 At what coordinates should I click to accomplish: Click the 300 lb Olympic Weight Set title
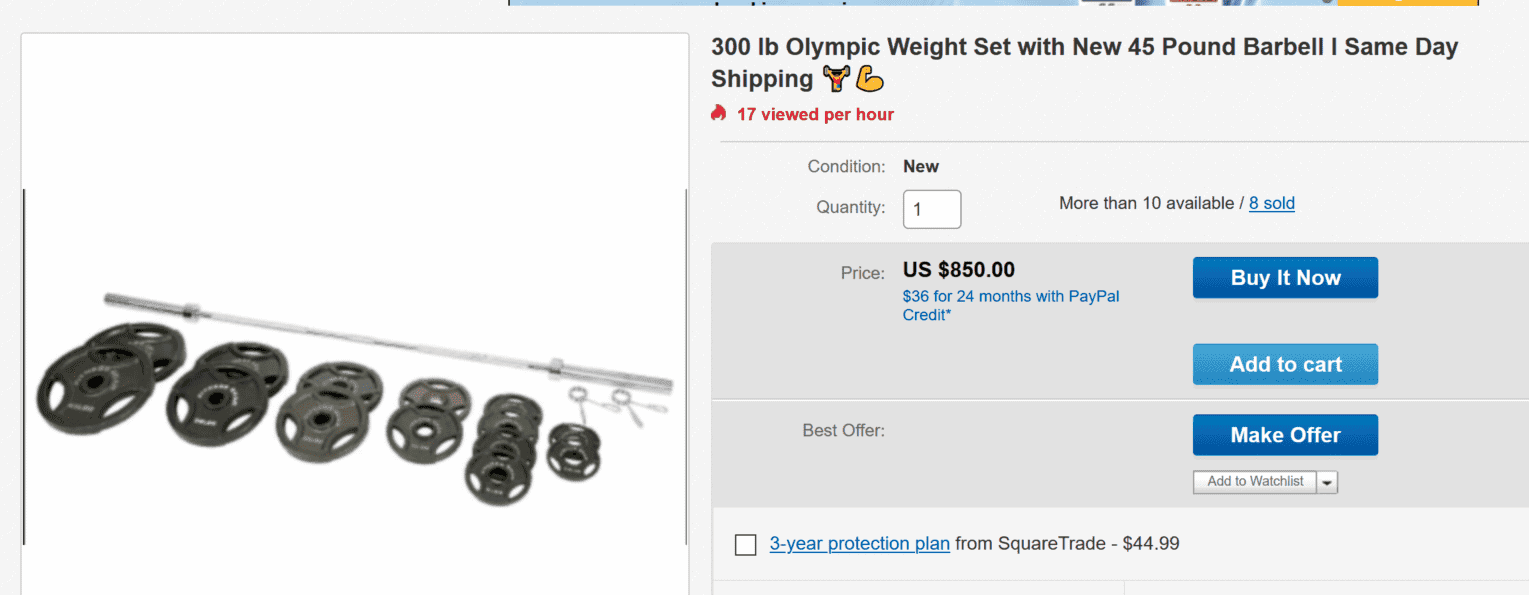pyautogui.click(x=1085, y=62)
